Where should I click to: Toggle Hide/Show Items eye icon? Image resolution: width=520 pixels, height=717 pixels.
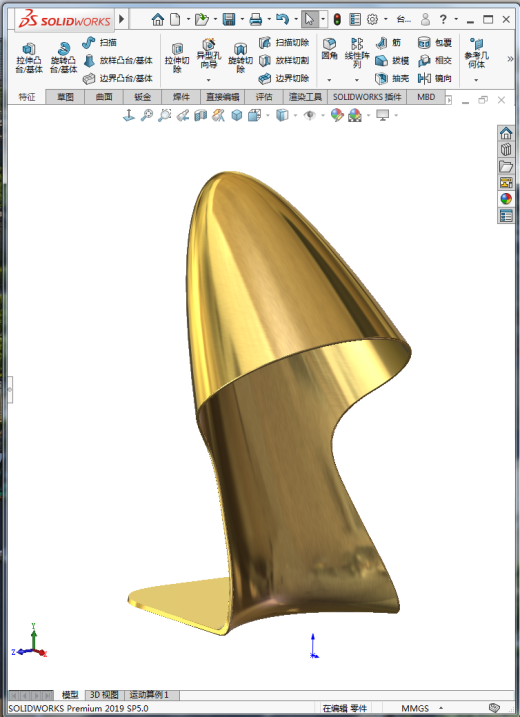pyautogui.click(x=310, y=115)
